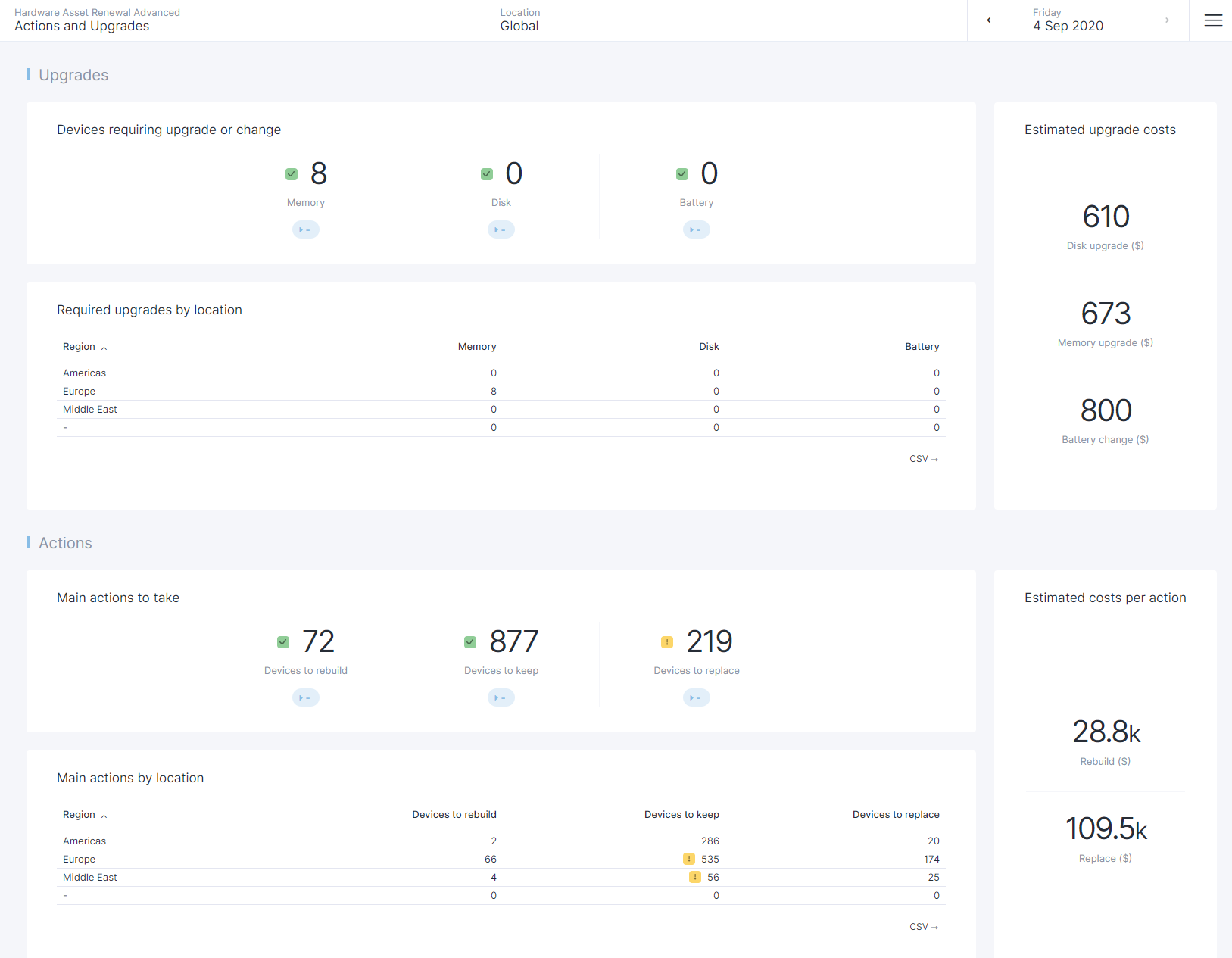Export required upgrades by location as CSV
The height and width of the screenshot is (958, 1232).
click(923, 459)
